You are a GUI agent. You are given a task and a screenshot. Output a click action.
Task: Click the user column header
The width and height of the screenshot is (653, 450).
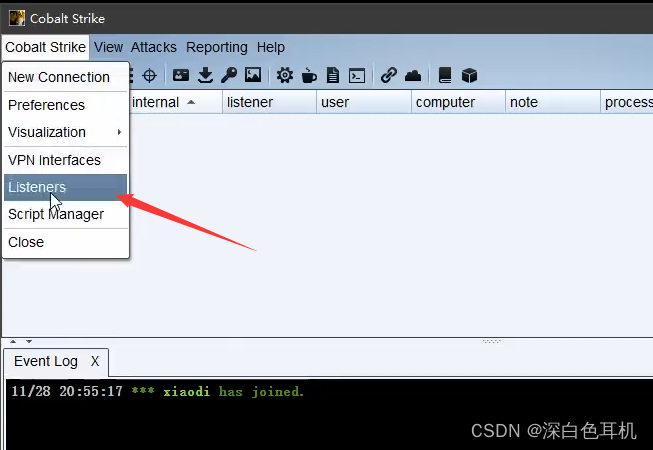pos(364,102)
